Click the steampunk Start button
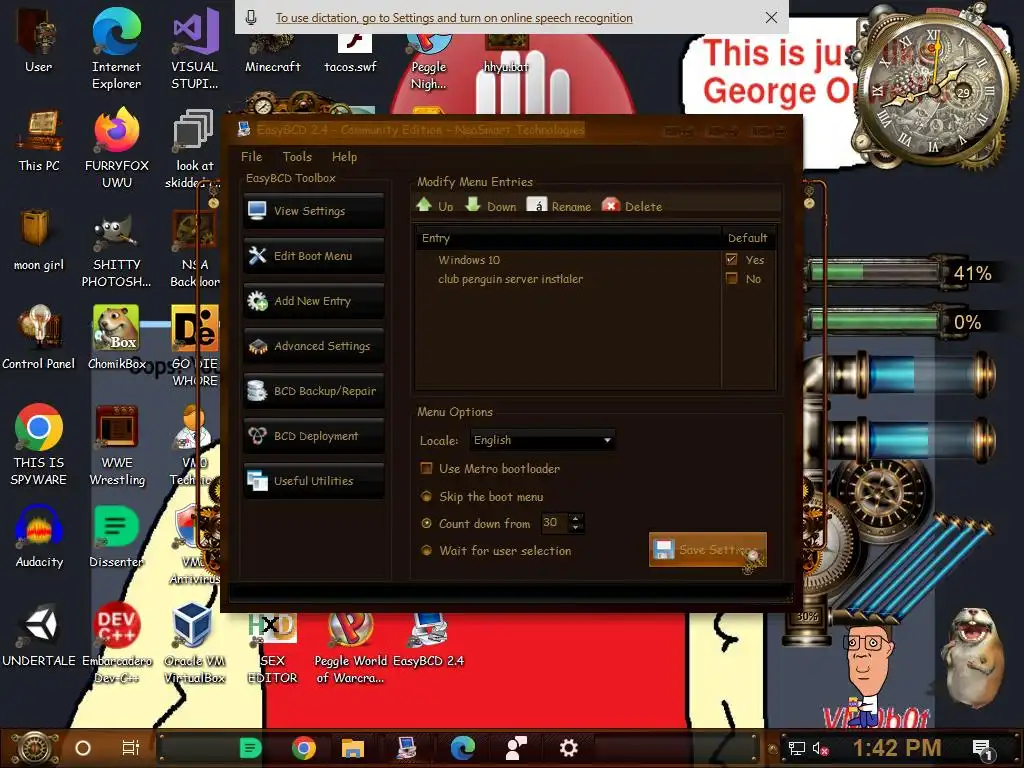This screenshot has width=1024, height=768. tap(34, 748)
